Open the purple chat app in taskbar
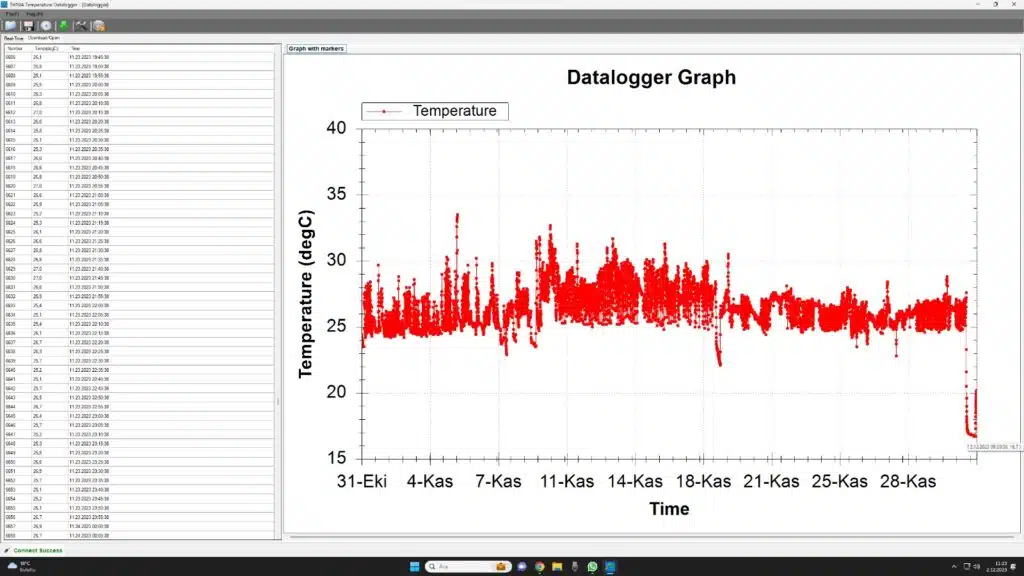Image resolution: width=1024 pixels, height=576 pixels. (x=522, y=566)
